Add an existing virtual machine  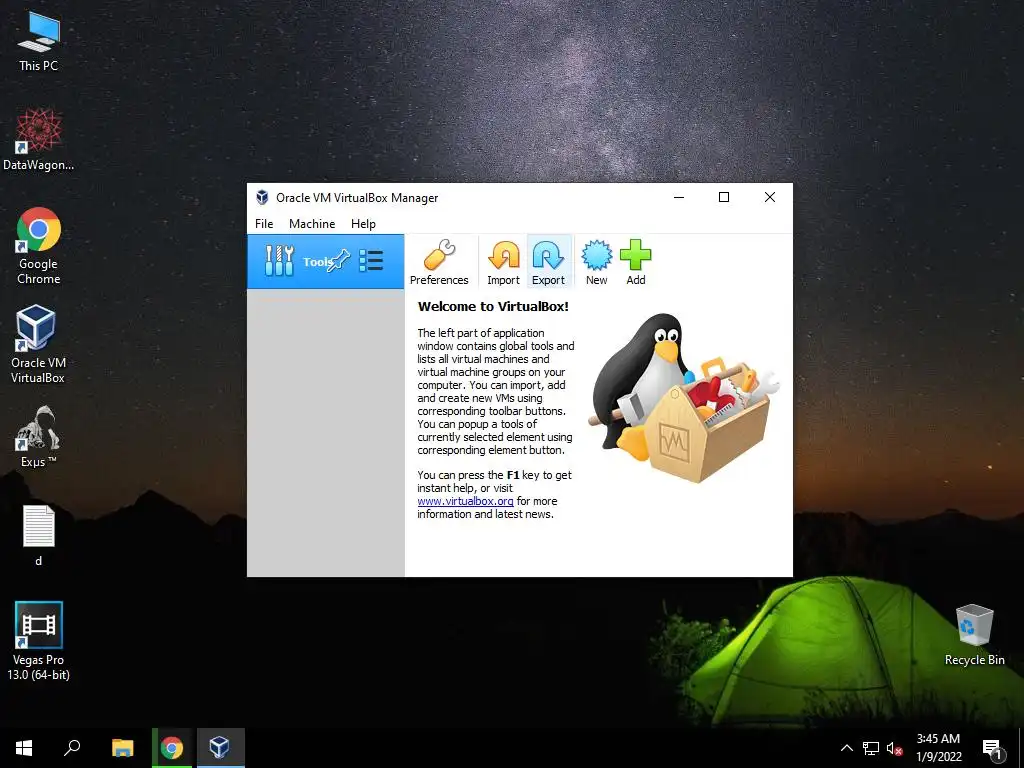636,263
